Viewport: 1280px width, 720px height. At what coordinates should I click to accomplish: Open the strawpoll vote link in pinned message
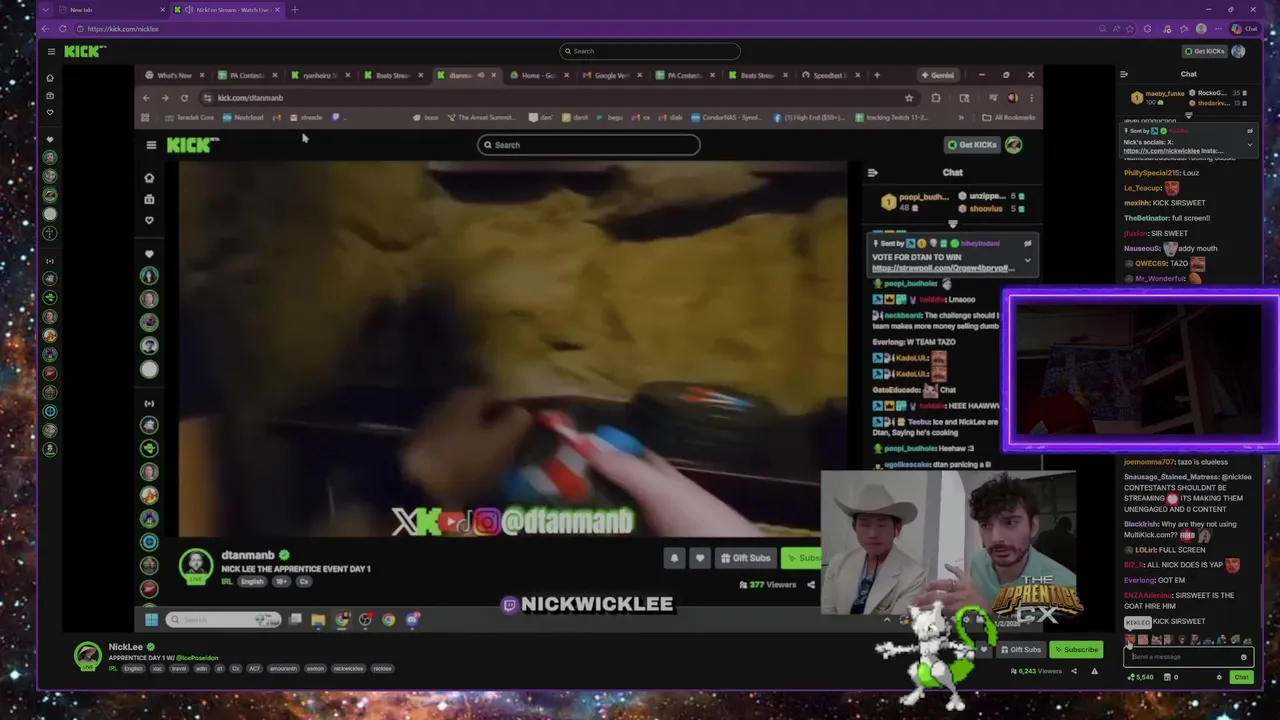click(x=943, y=268)
